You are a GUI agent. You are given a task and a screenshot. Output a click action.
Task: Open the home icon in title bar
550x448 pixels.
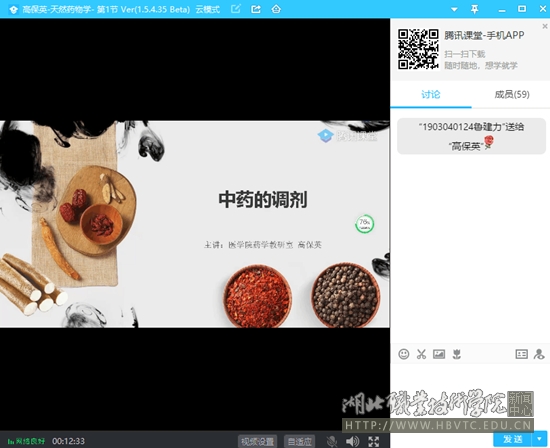(x=276, y=9)
